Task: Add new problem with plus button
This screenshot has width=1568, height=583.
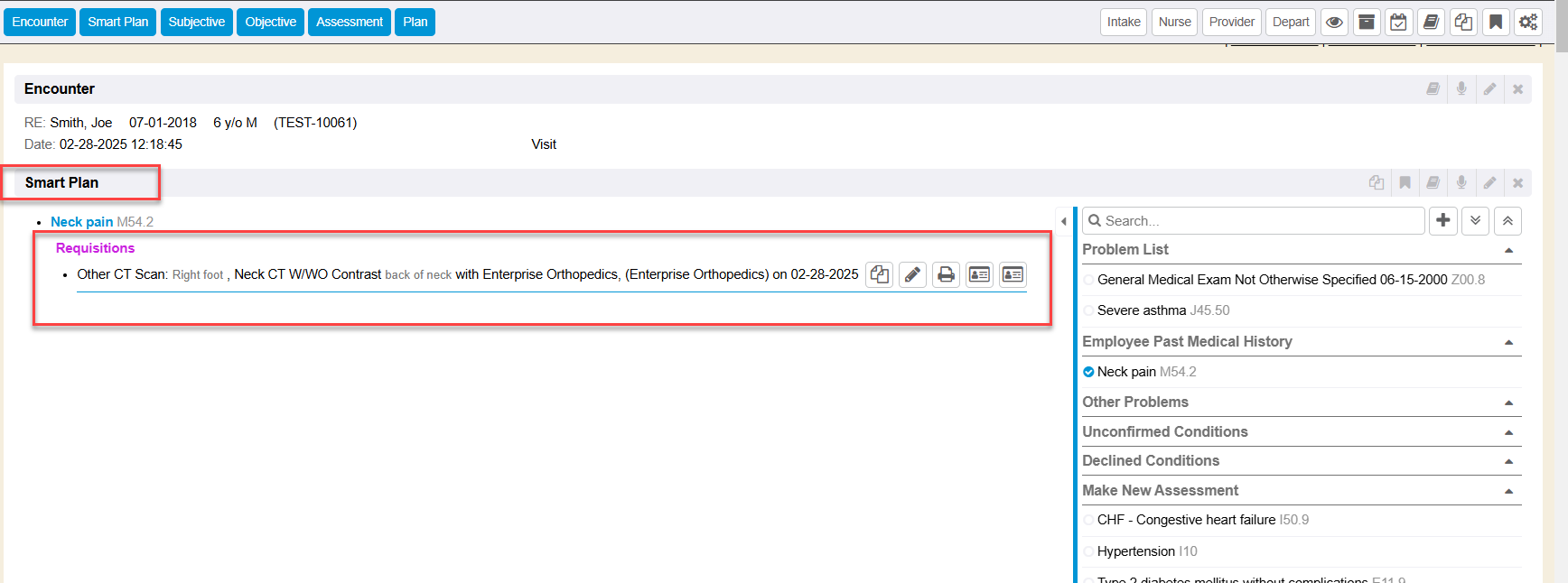Action: [1443, 220]
